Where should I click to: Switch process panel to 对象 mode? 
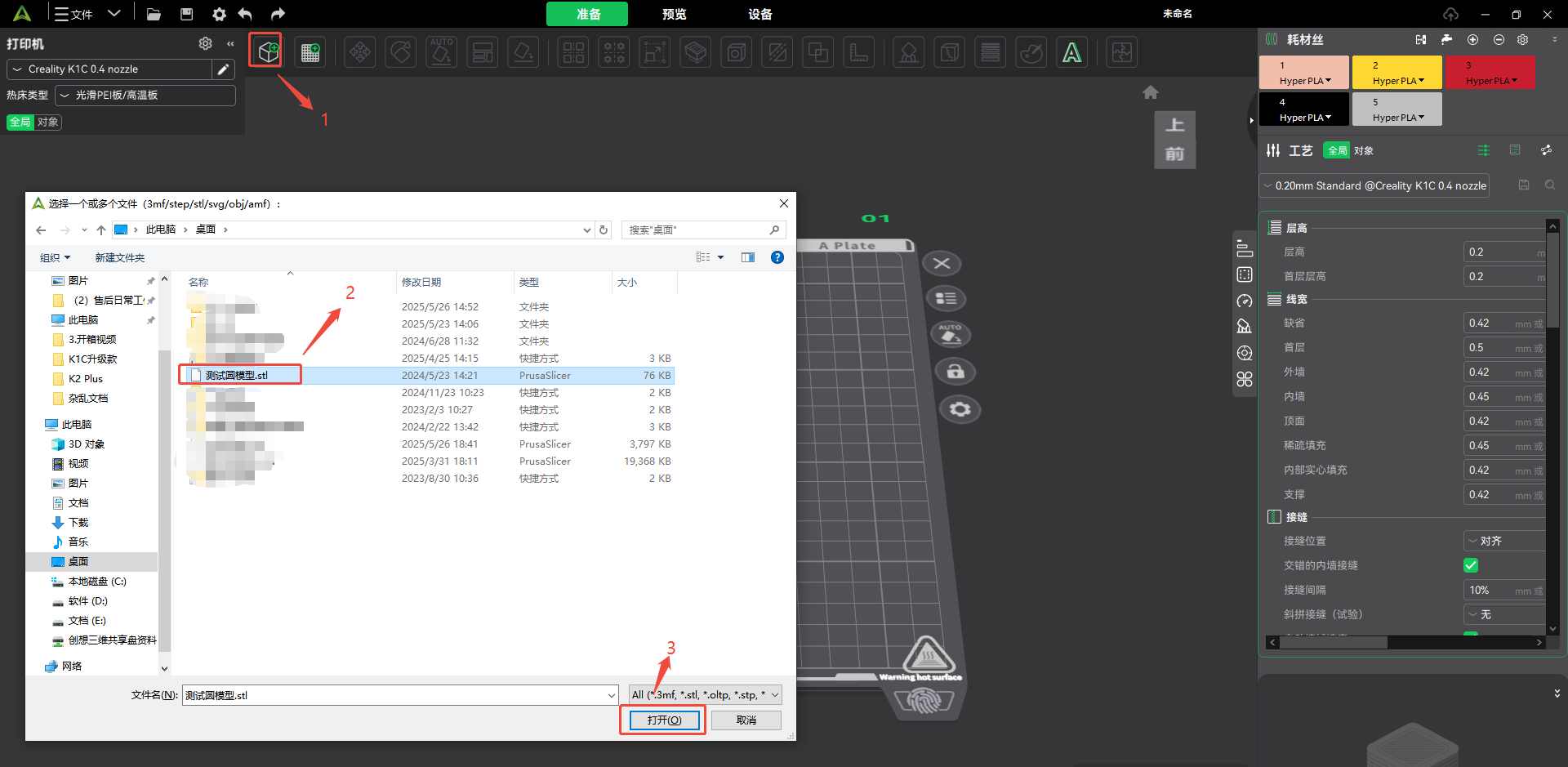1364,150
